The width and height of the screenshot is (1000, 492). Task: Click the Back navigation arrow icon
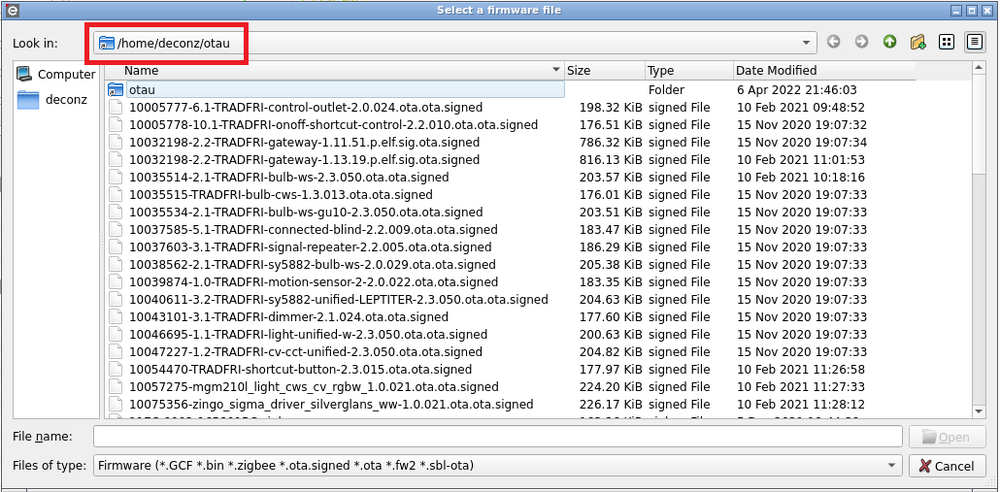[834, 43]
